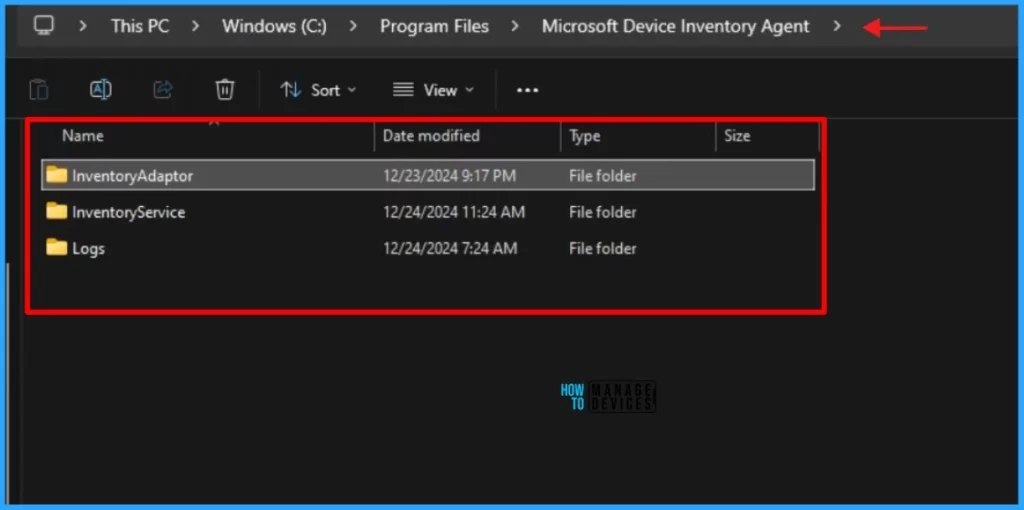This screenshot has width=1024, height=510.
Task: Open the View dropdown
Action: click(x=433, y=90)
